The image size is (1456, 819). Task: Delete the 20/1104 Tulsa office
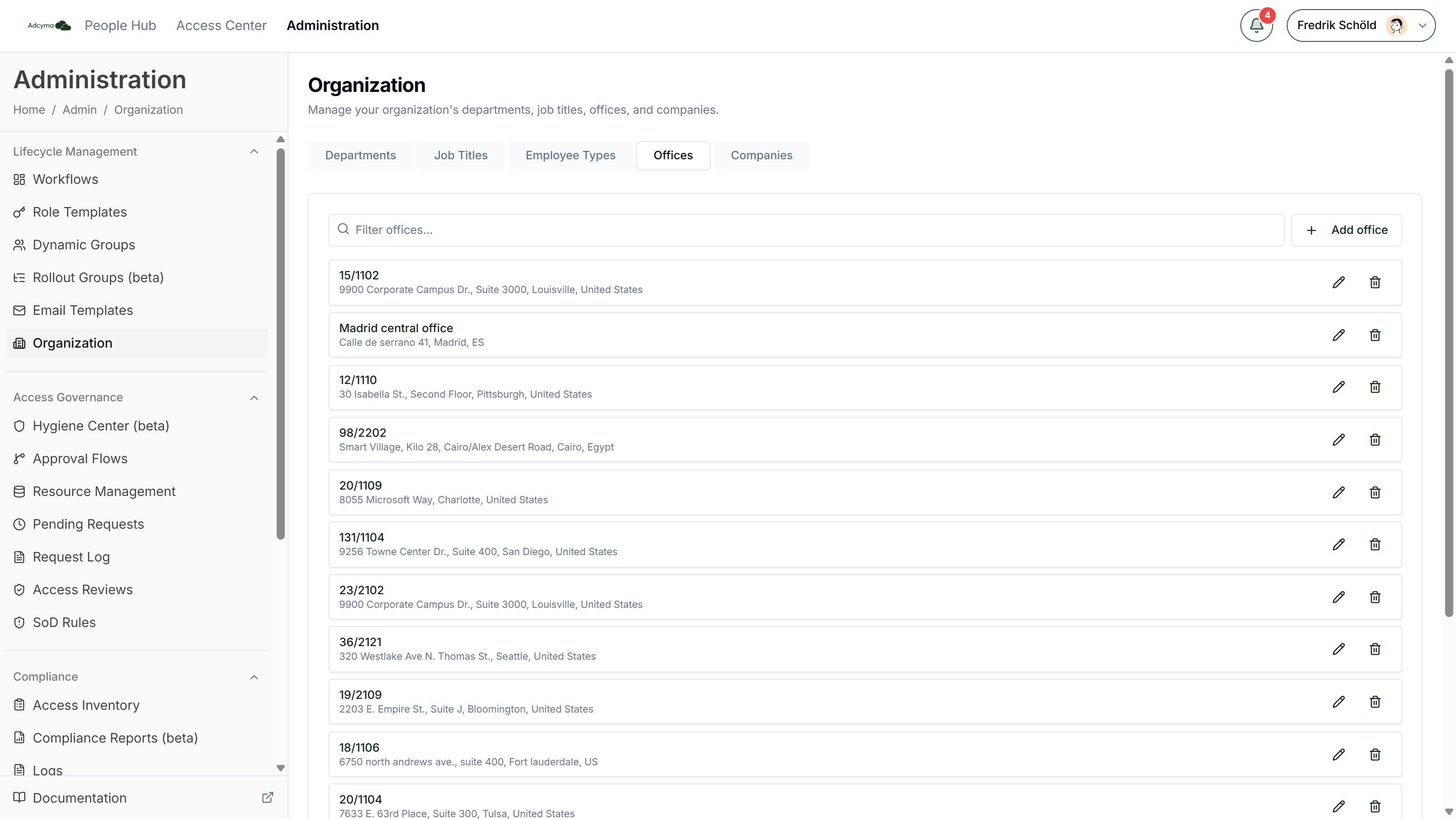[x=1375, y=807]
